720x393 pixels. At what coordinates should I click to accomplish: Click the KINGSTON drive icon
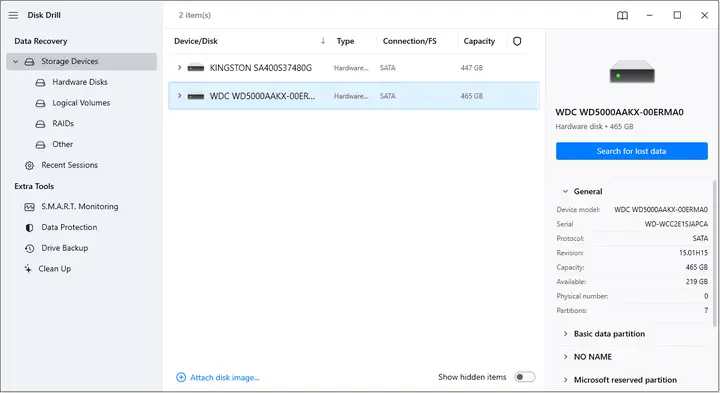196,68
